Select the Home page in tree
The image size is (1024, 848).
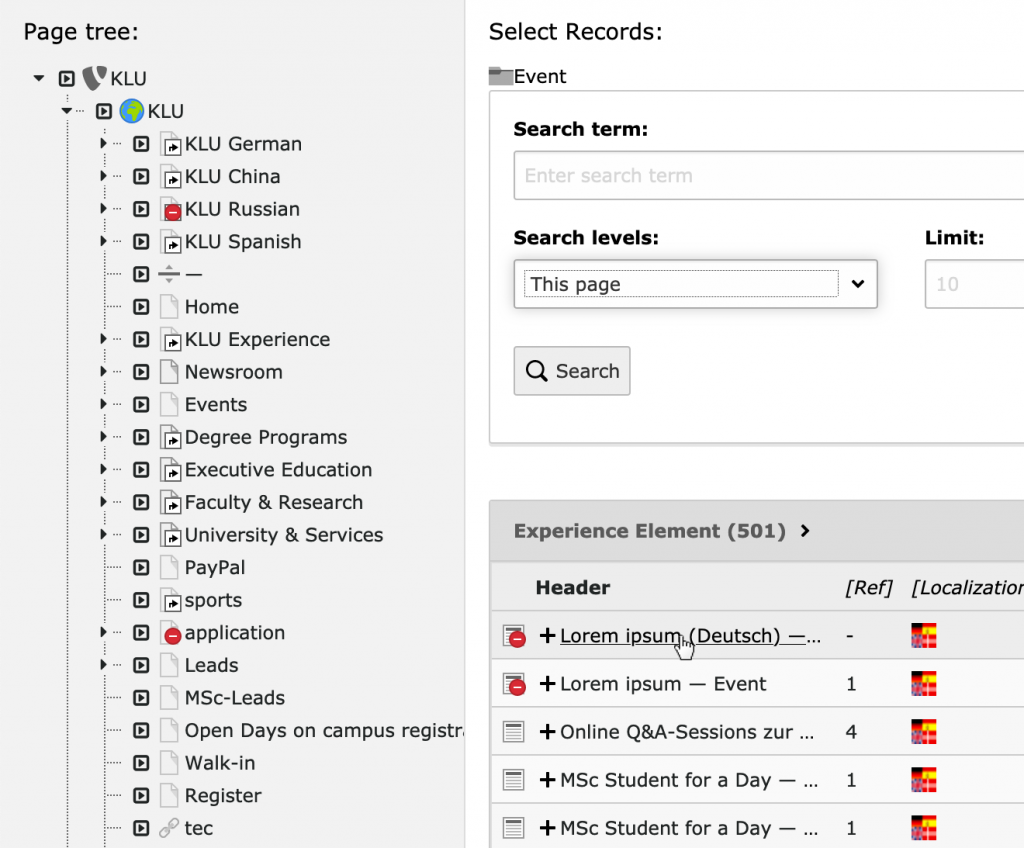pyautogui.click(x=212, y=307)
